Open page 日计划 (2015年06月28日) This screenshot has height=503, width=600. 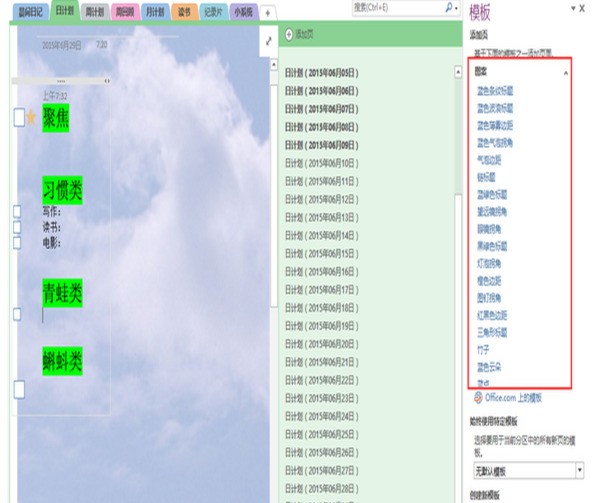click(322, 488)
